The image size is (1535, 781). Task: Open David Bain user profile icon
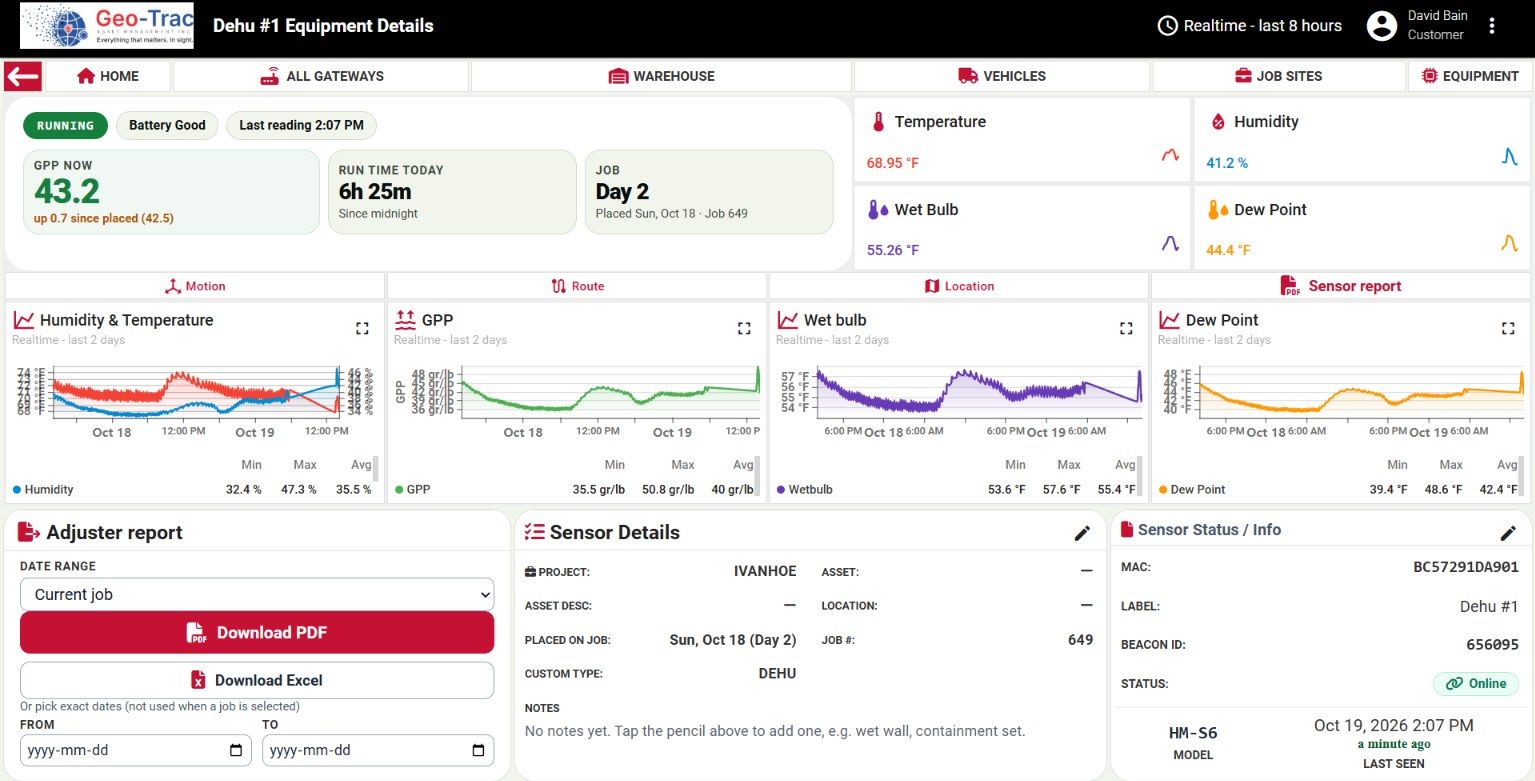click(x=1382, y=26)
